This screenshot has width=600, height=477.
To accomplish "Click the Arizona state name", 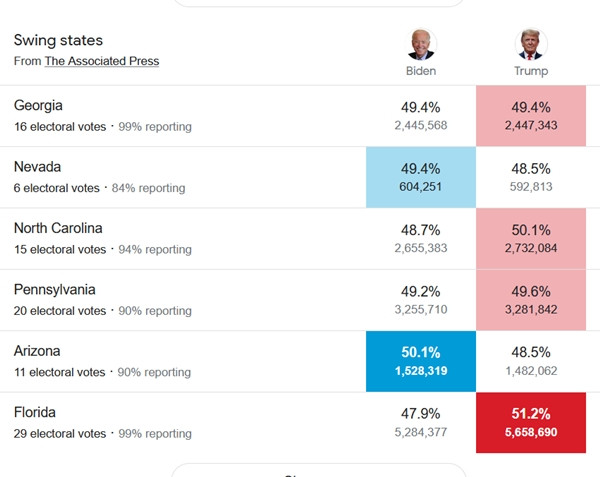I will click(x=37, y=351).
